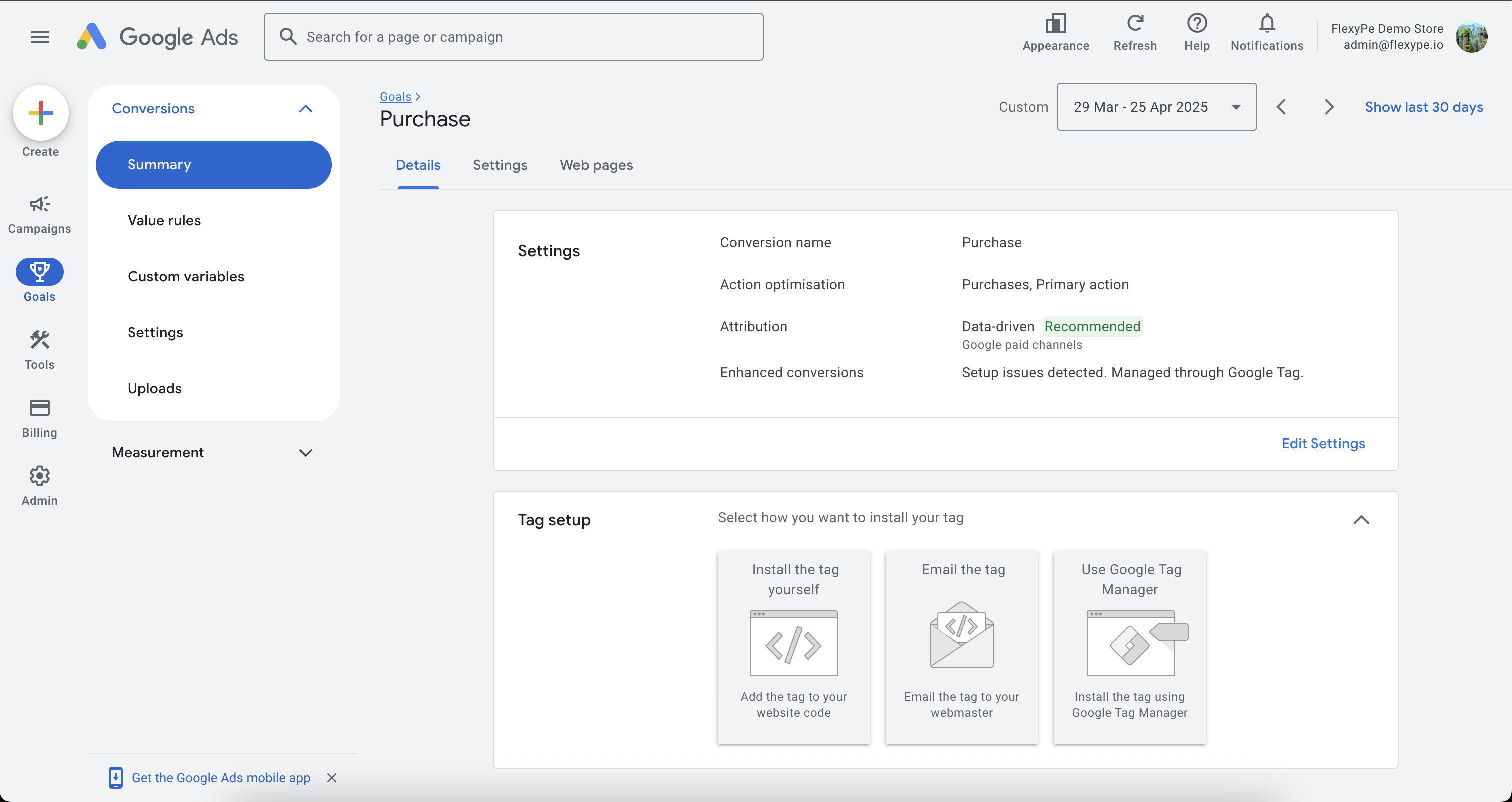Open Tools from the sidebar

point(39,349)
